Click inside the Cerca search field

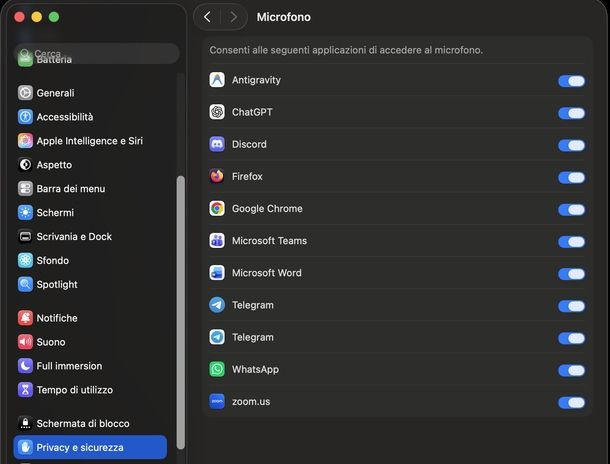97,53
